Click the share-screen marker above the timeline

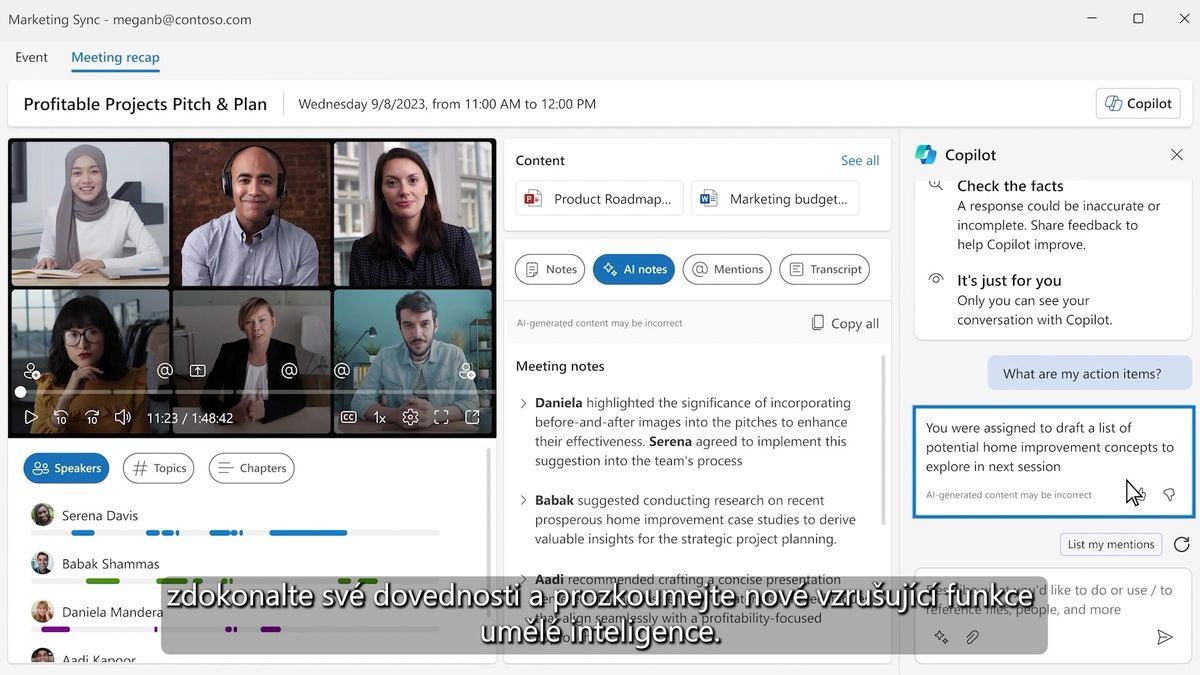(198, 371)
